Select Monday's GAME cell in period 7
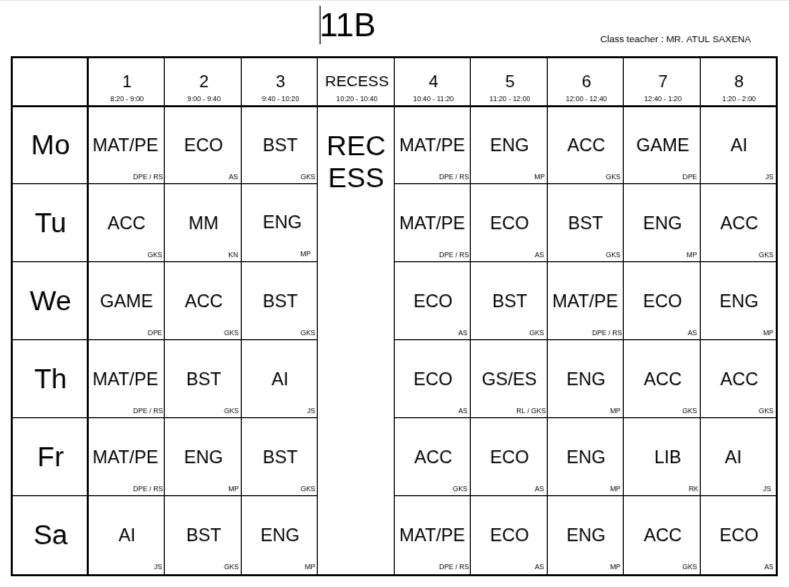789x587 pixels. pyautogui.click(x=662, y=145)
